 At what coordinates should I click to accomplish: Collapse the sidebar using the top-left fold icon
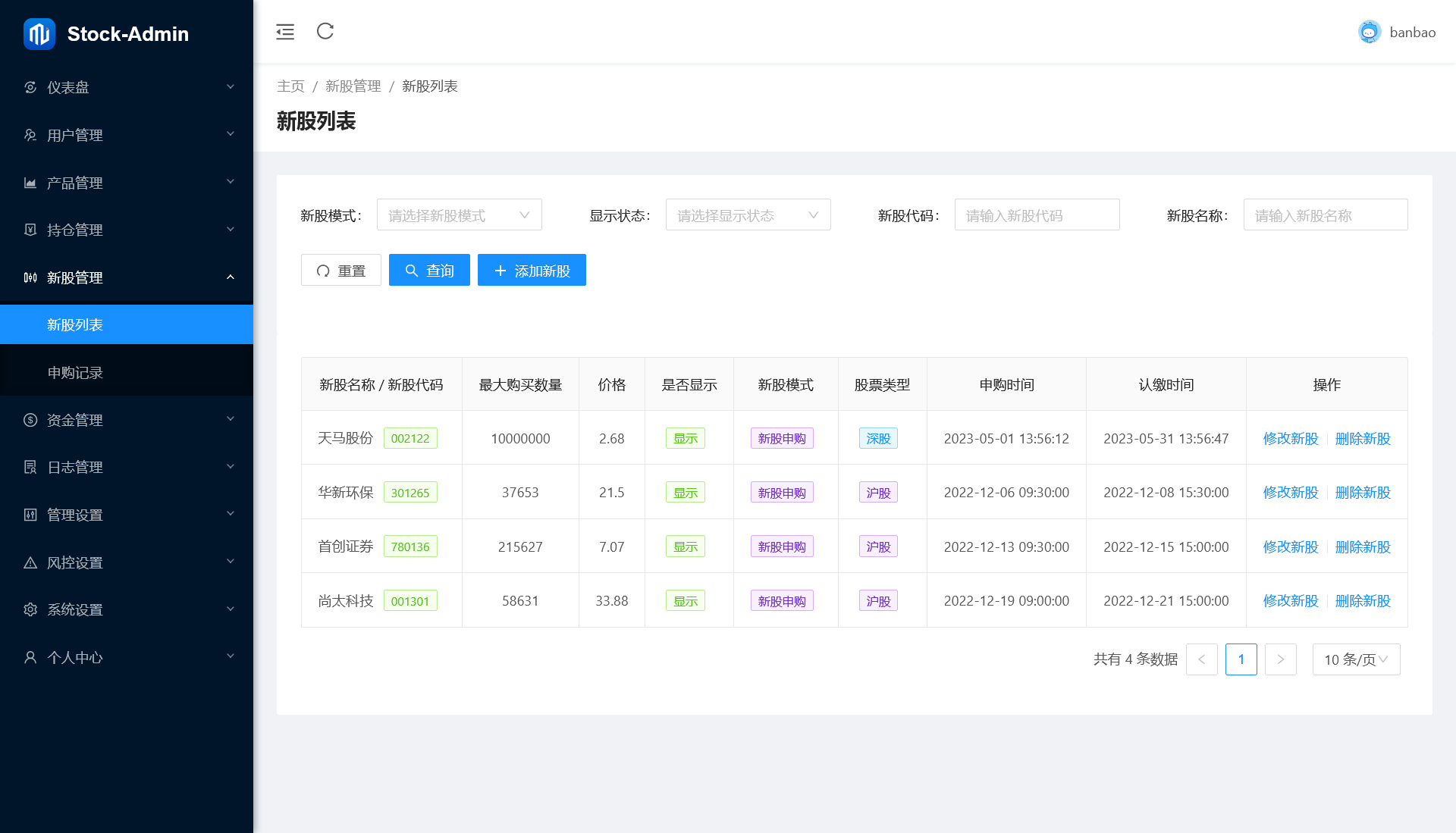tap(284, 32)
